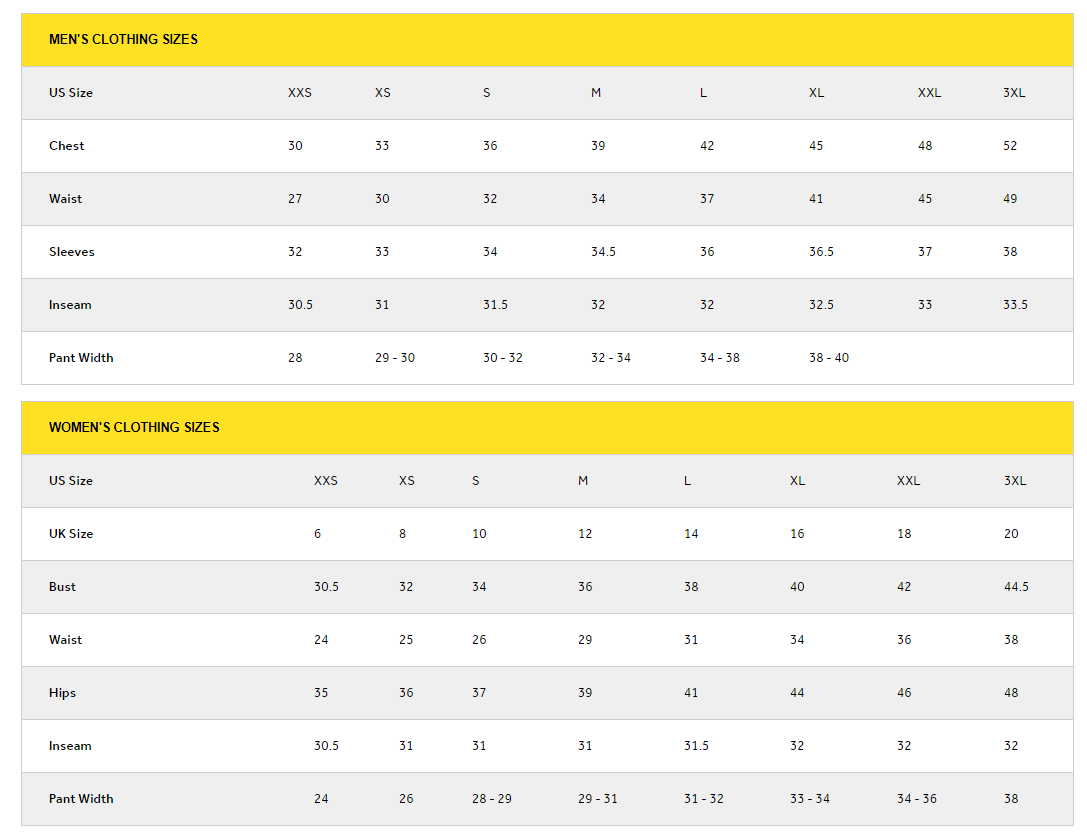Click the Women's Bust row label
The width and height of the screenshot is (1087, 837).
tap(62, 587)
